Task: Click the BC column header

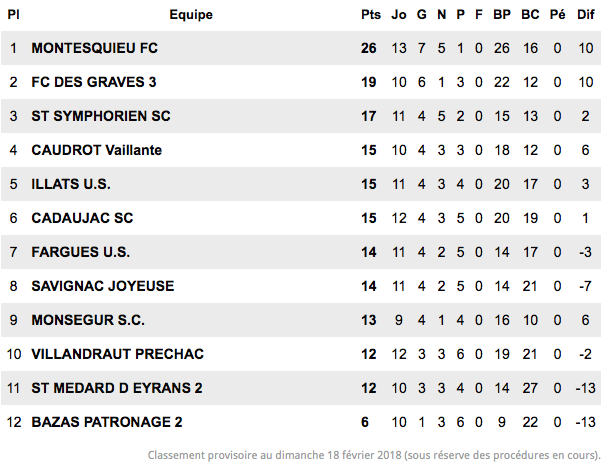Action: coord(530,15)
